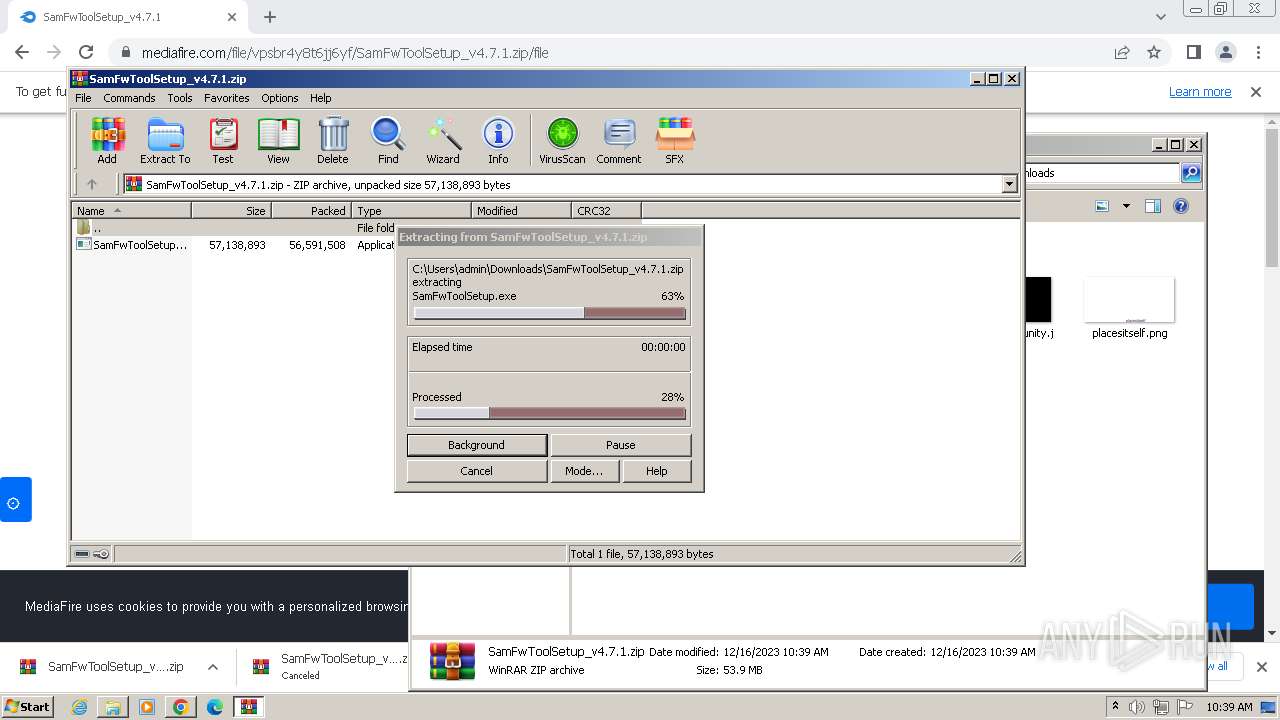Pause the extraction
Image resolution: width=1280 pixels, height=720 pixels.
[620, 445]
